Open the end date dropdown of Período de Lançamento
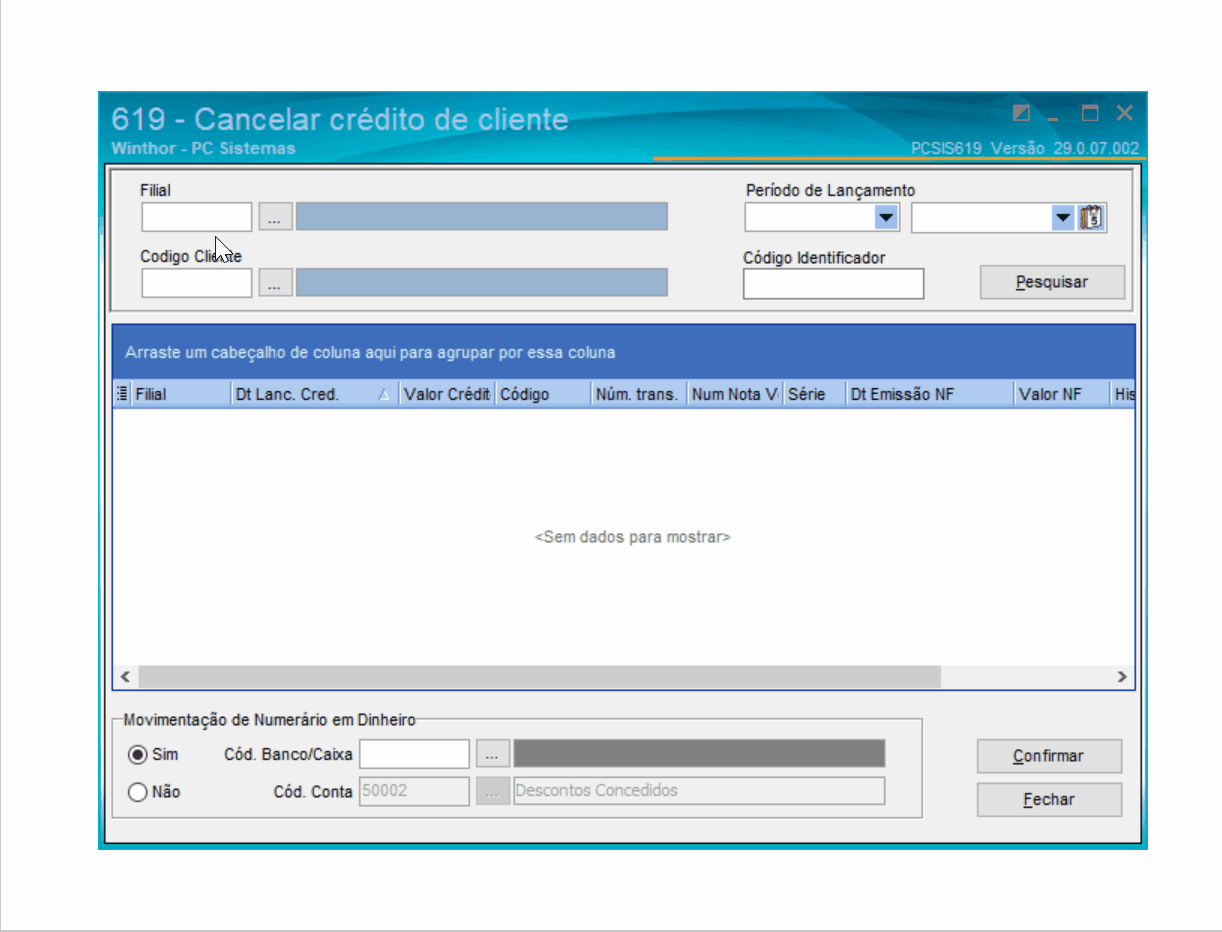Image resolution: width=1222 pixels, height=932 pixels. click(1063, 217)
